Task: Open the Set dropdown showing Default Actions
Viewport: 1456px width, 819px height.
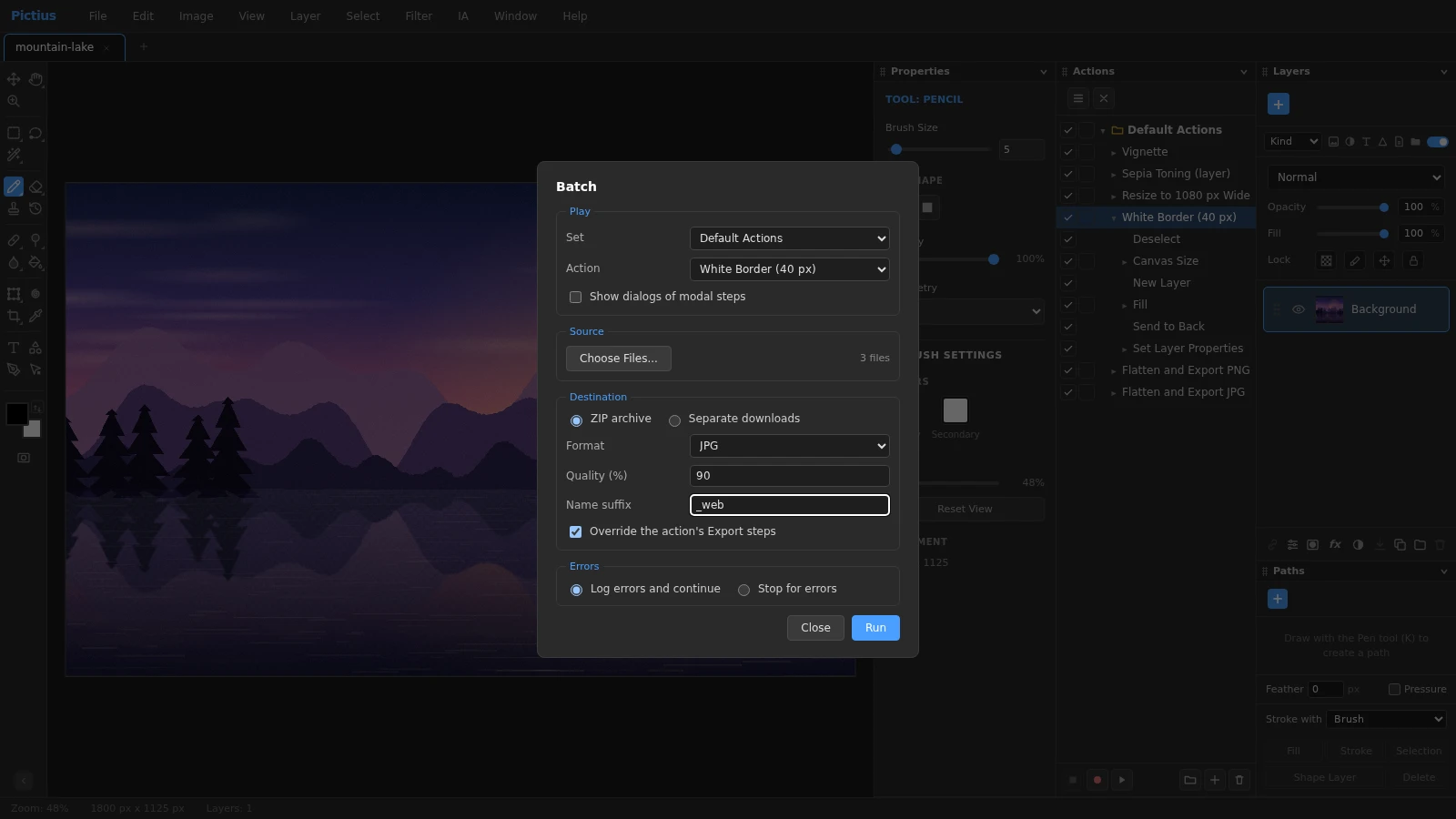Action: [x=789, y=238]
